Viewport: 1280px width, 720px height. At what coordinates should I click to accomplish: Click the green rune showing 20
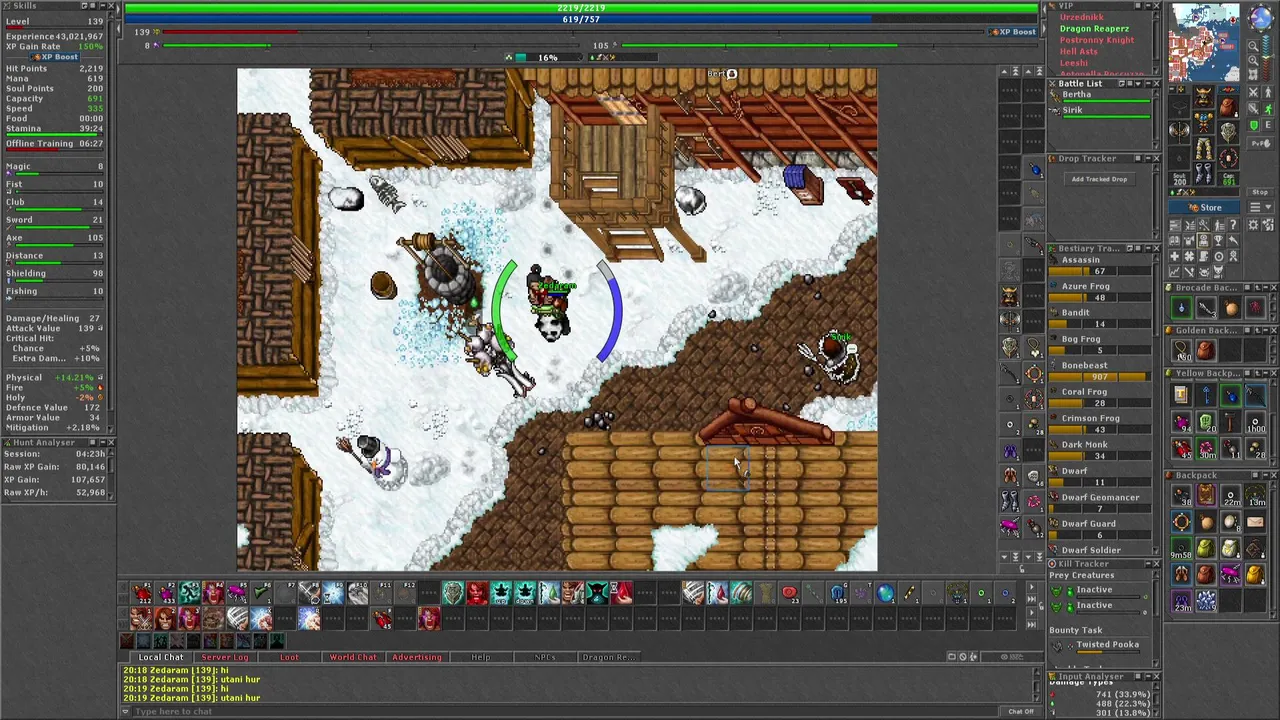pos(1206,422)
